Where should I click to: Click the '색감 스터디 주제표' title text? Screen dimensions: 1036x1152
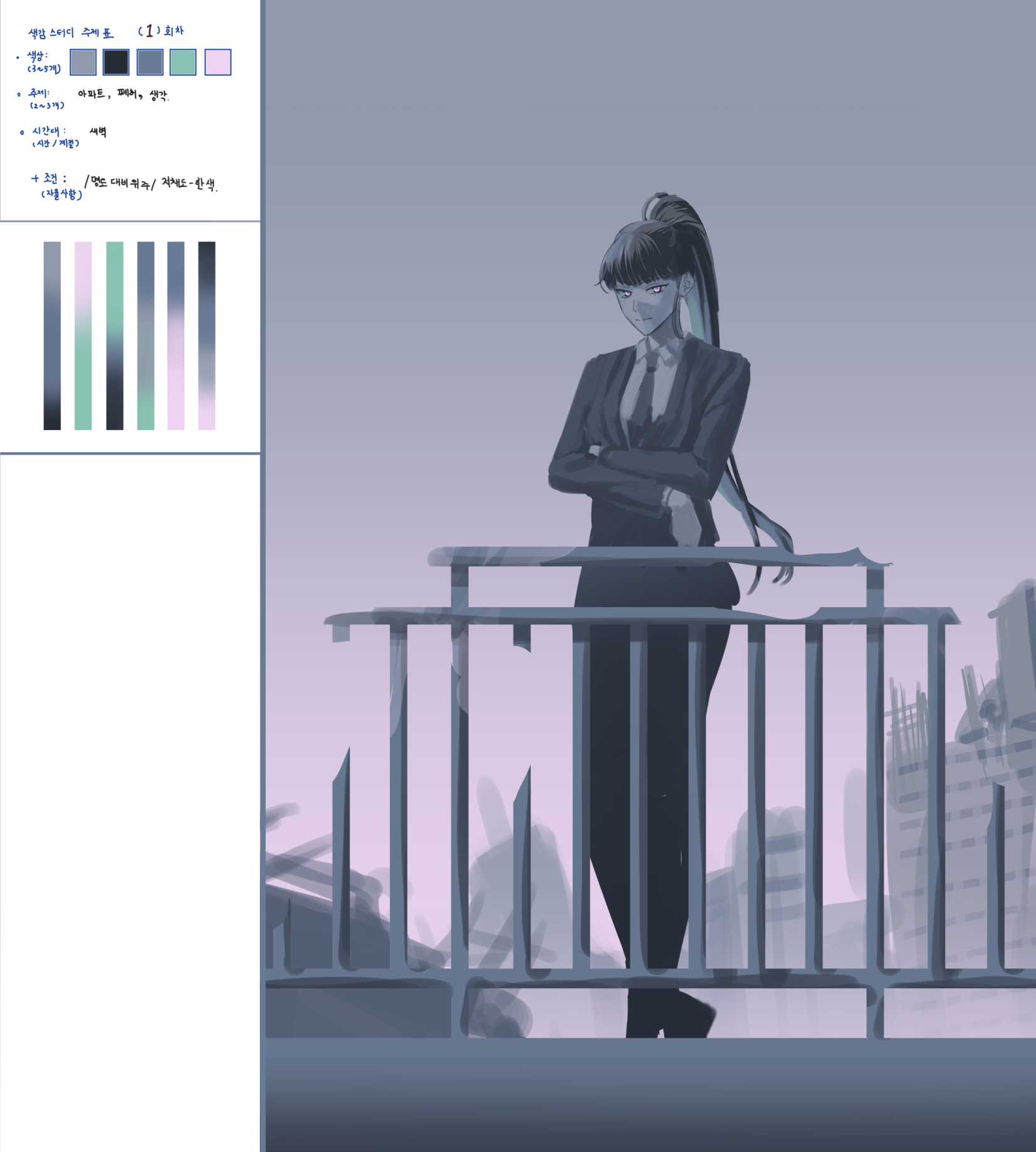click(71, 33)
